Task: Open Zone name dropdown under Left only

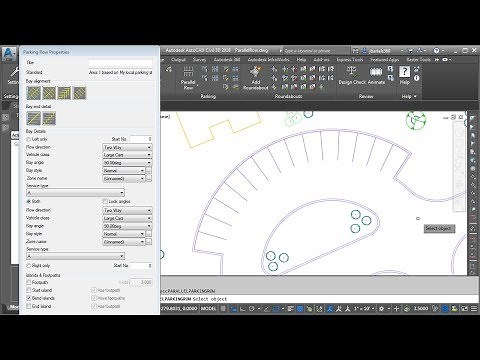Action: click(x=124, y=179)
